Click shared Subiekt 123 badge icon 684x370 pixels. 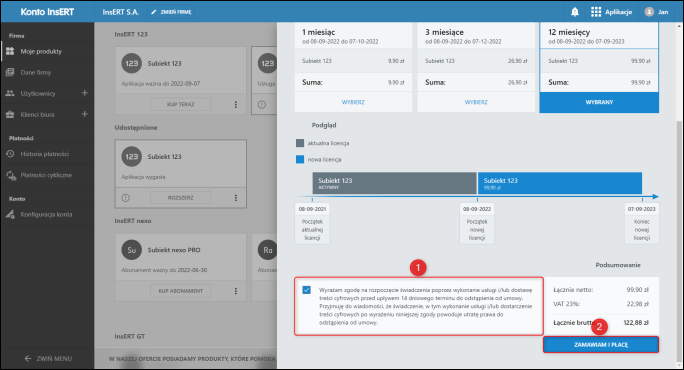[x=132, y=157]
